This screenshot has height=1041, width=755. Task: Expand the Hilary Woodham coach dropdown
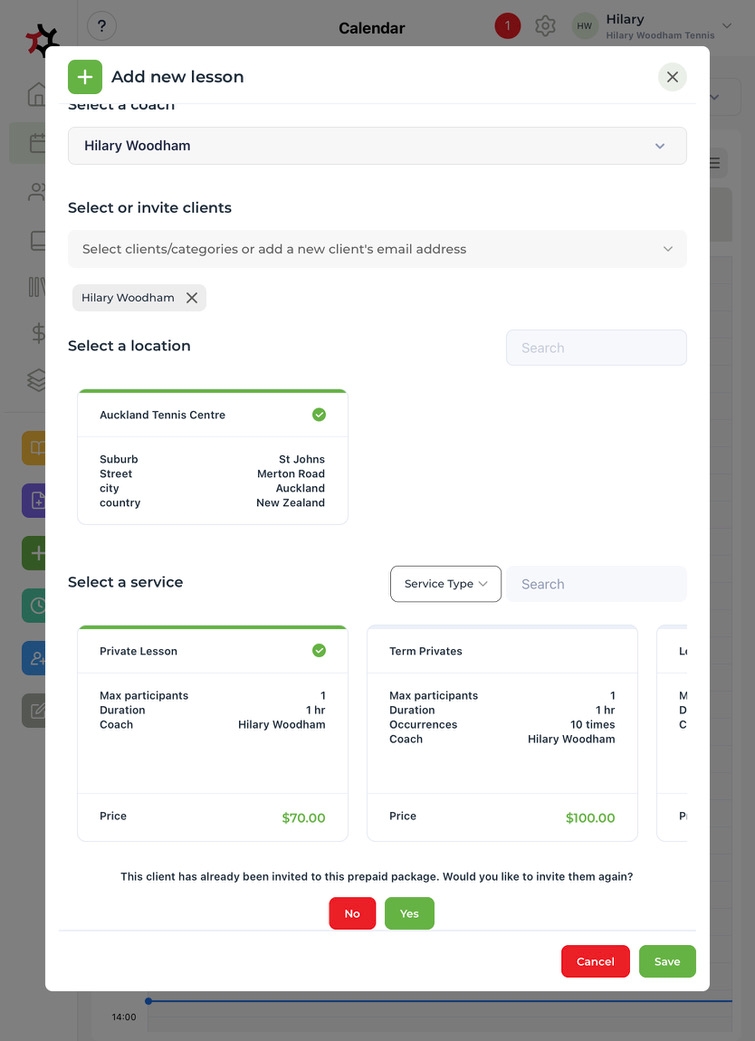(x=377, y=146)
